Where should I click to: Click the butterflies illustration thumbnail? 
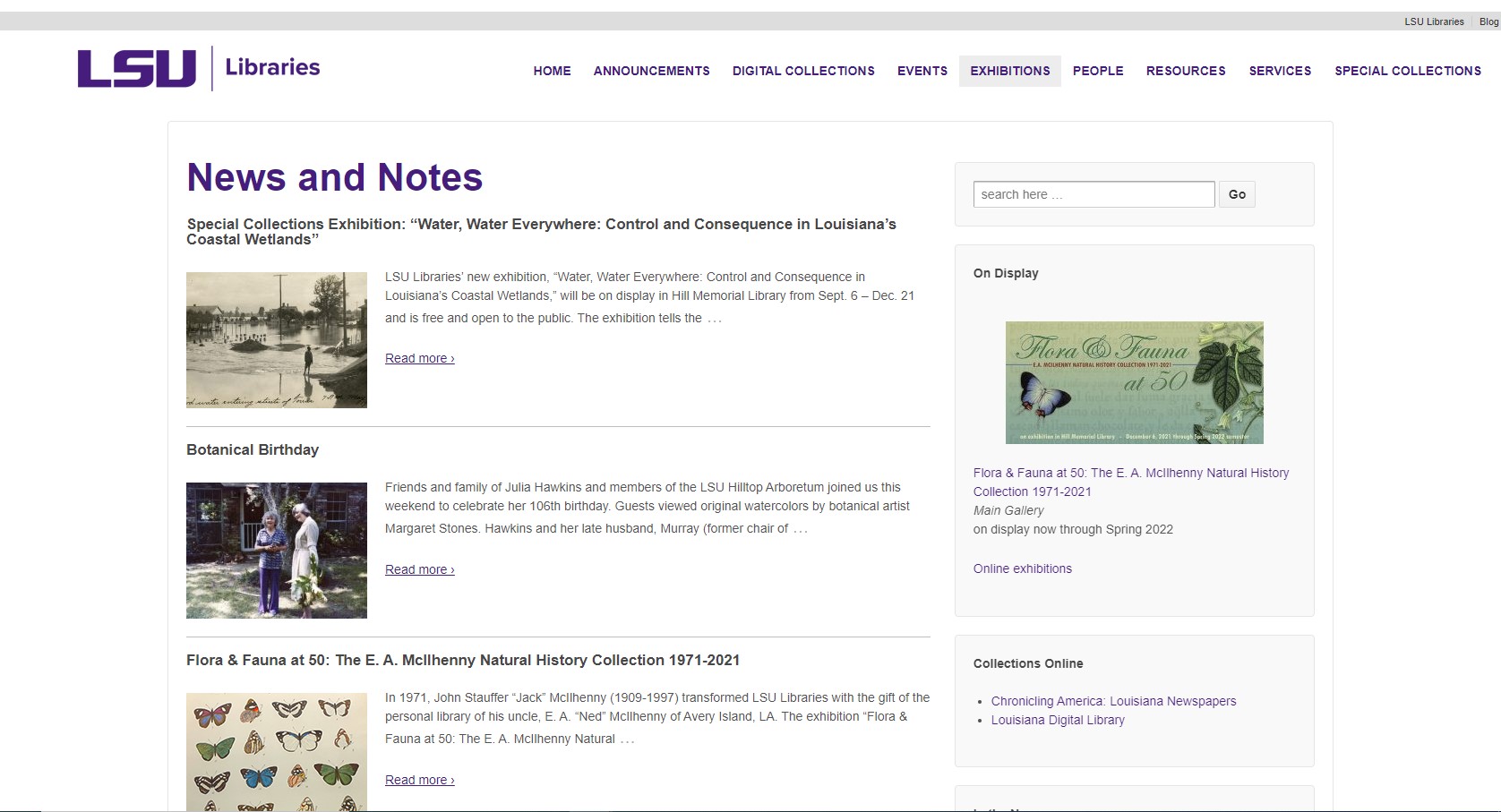pyautogui.click(x=277, y=752)
